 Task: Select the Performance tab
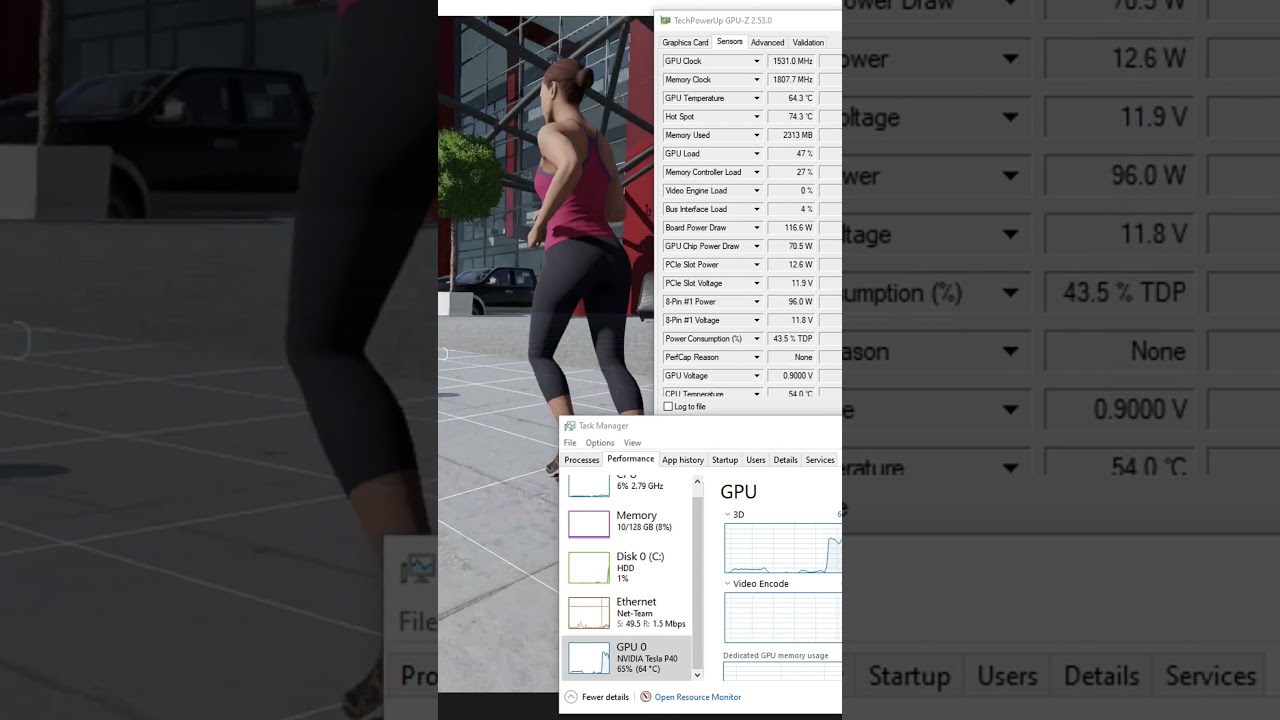[x=631, y=459]
